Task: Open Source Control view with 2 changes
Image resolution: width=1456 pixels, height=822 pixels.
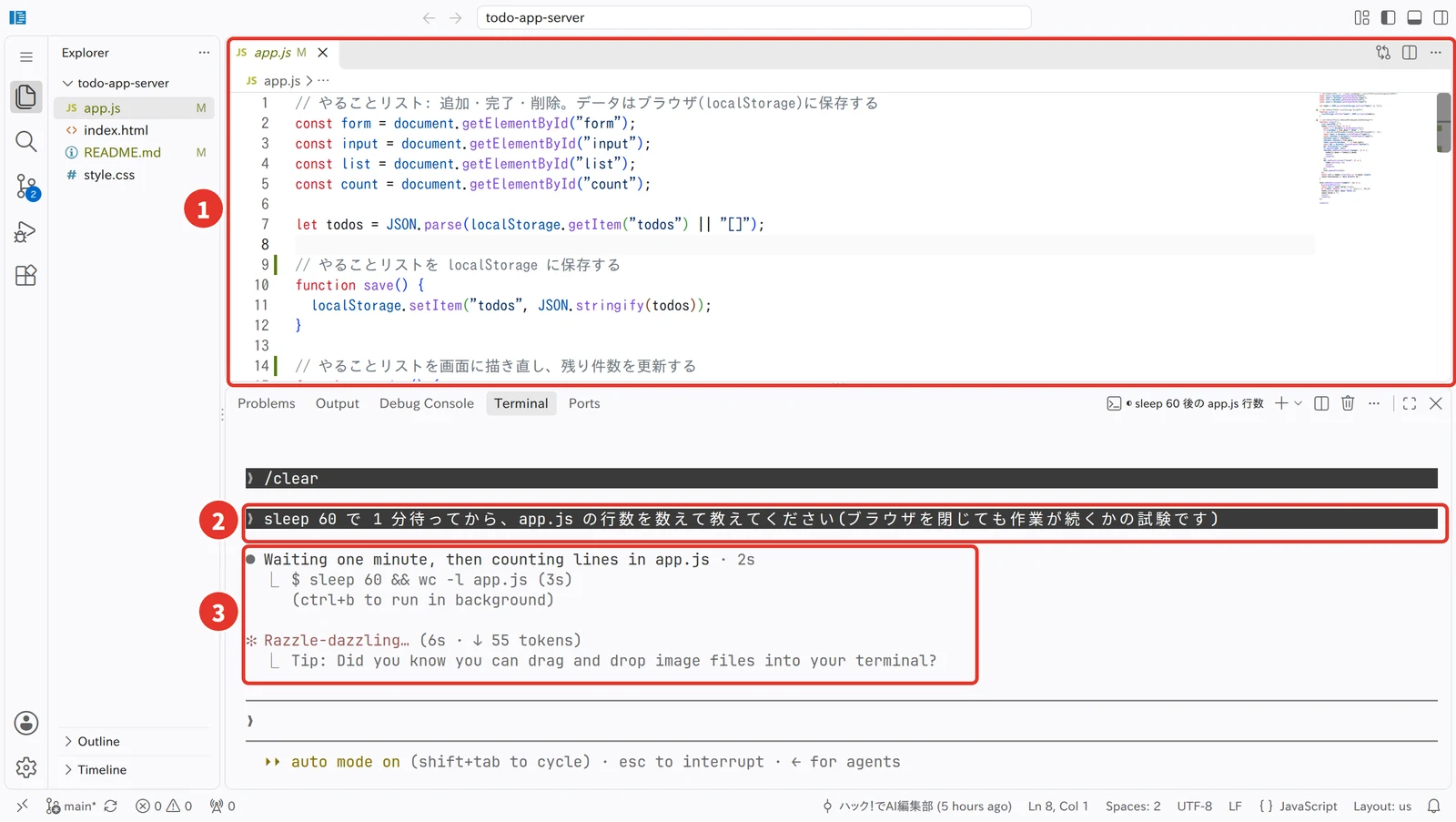Action: coord(25,188)
